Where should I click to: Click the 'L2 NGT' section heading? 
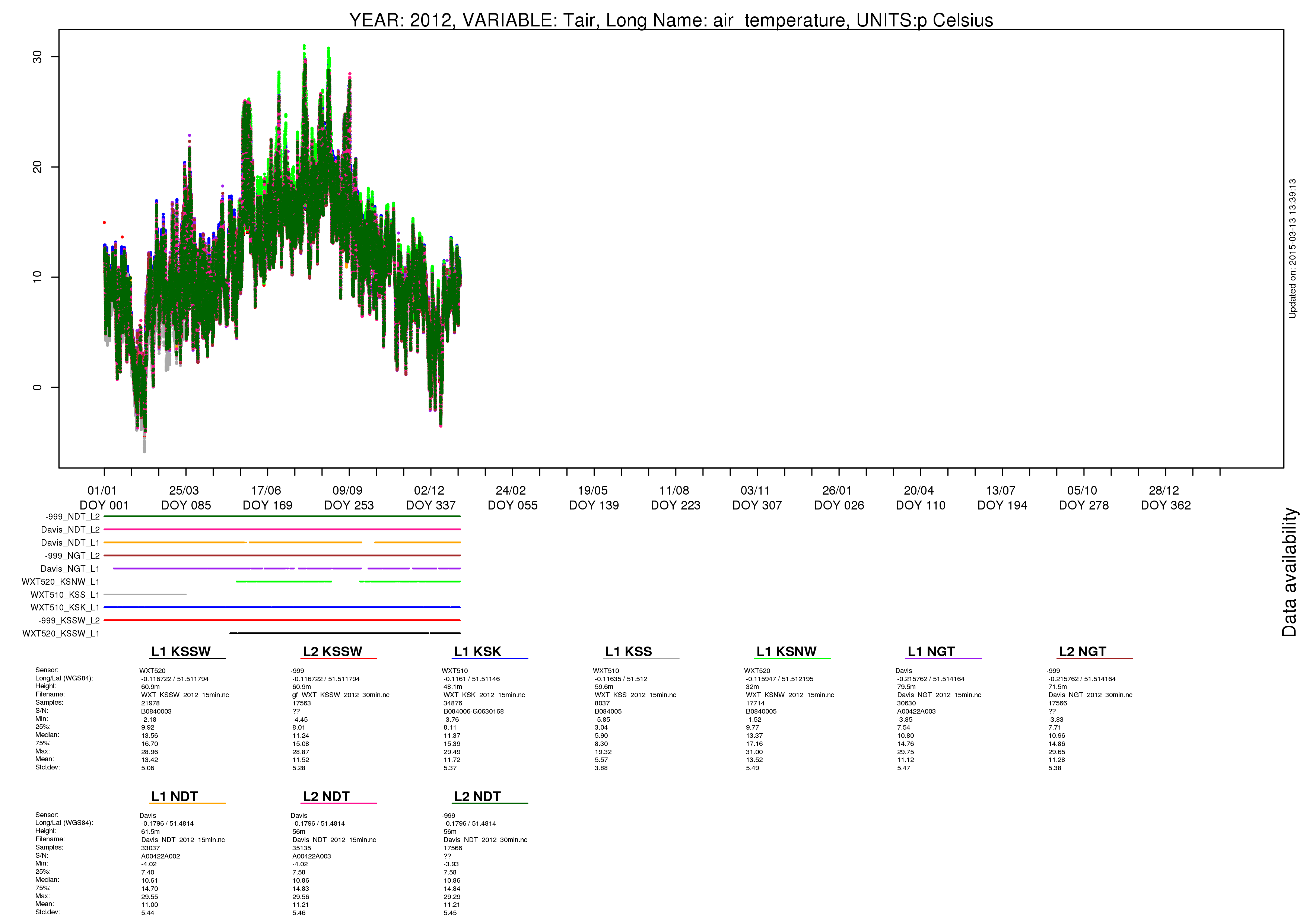[1083, 652]
